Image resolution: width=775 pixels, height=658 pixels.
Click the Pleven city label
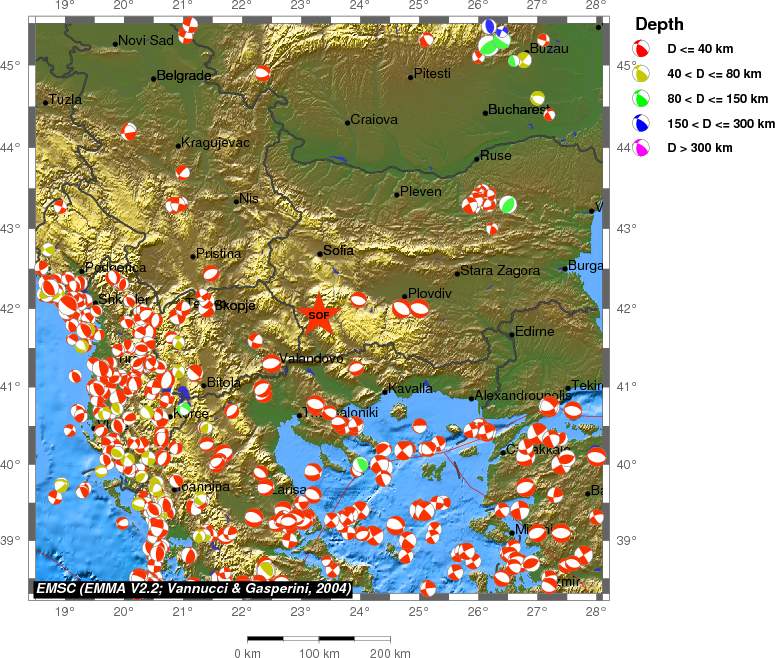pos(421,191)
